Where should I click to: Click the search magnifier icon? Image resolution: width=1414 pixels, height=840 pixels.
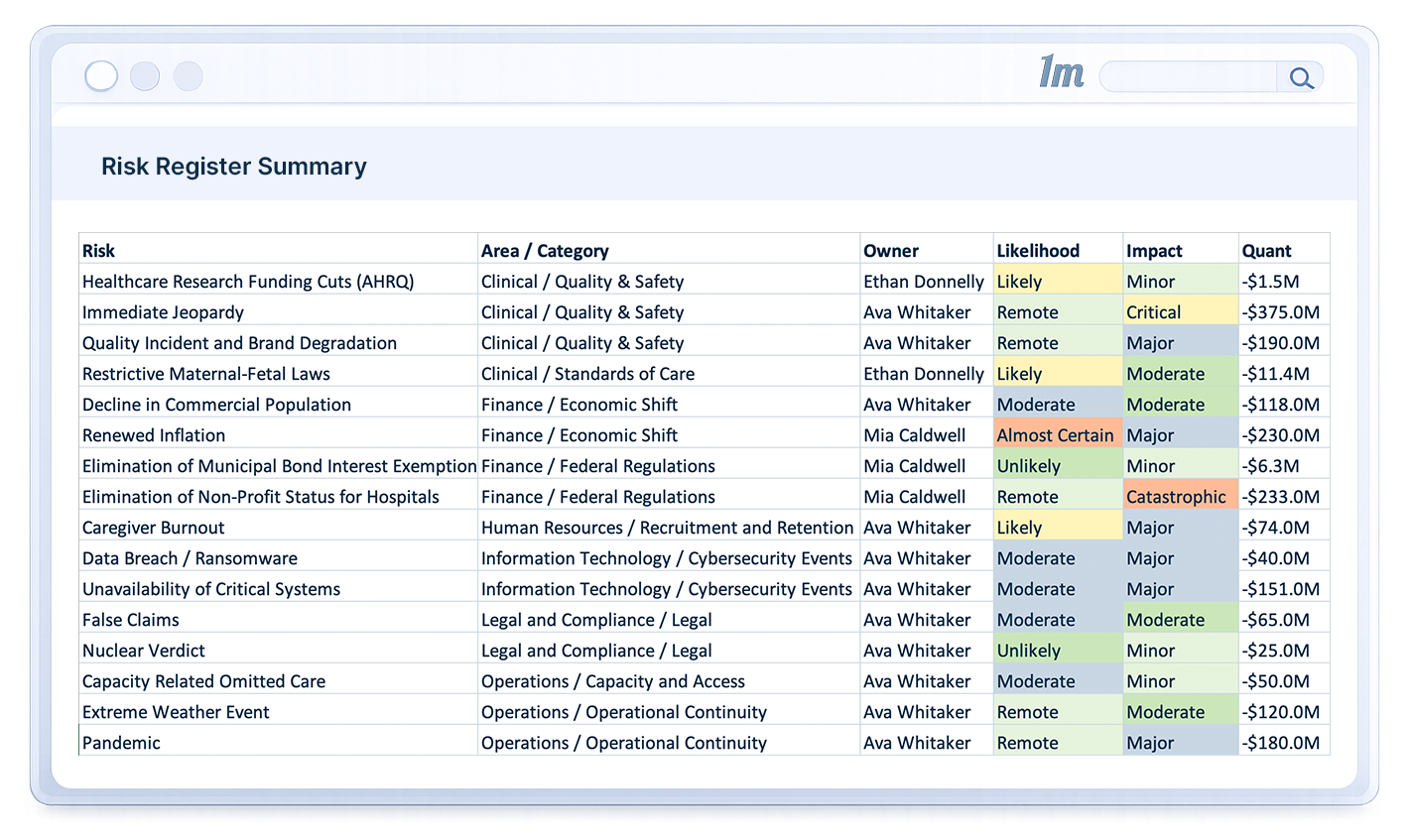1300,76
